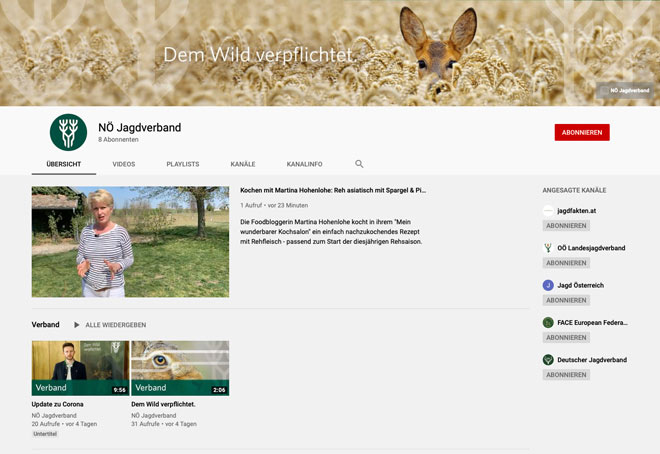Click the Update zu Corona video title
This screenshot has width=660, height=454.
[58, 404]
